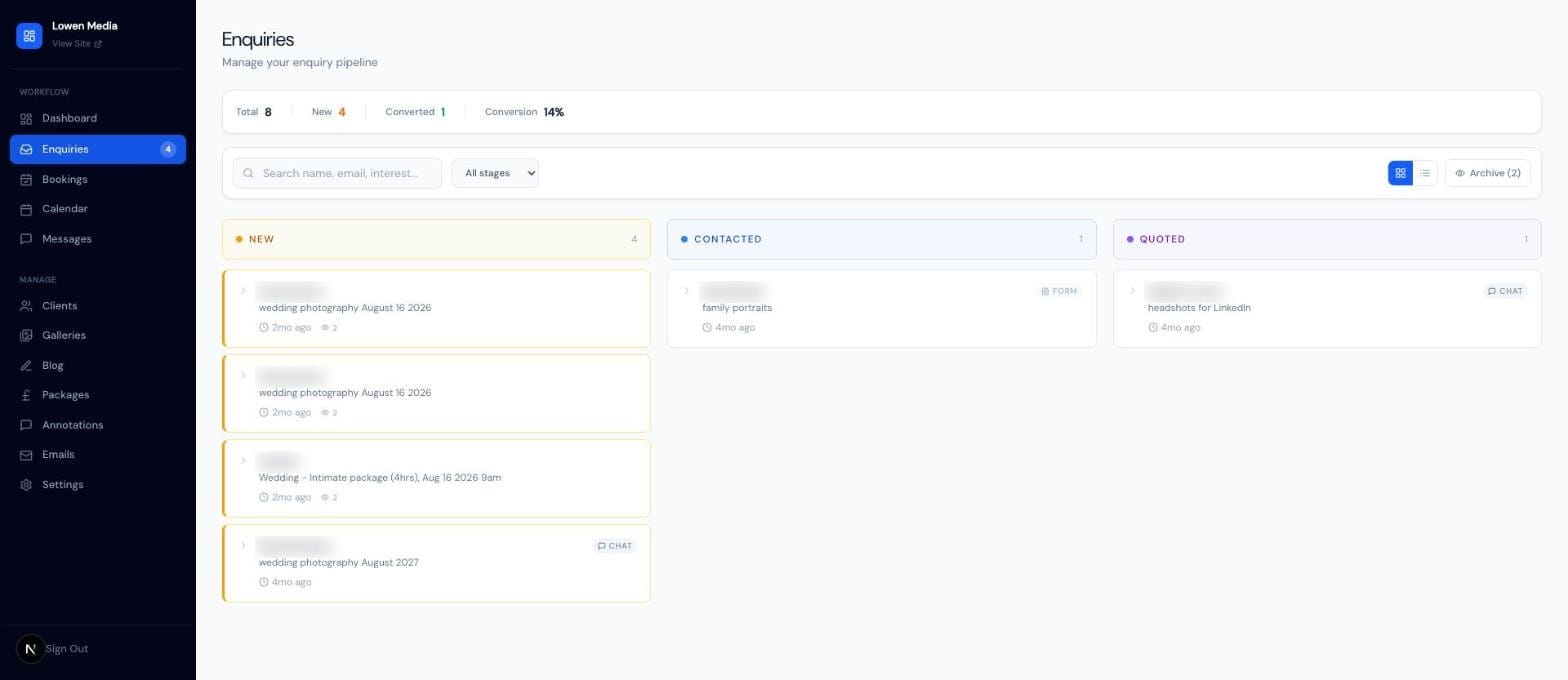This screenshot has height=680, width=1568.
Task: Click the Settings gear icon
Action: 26,485
